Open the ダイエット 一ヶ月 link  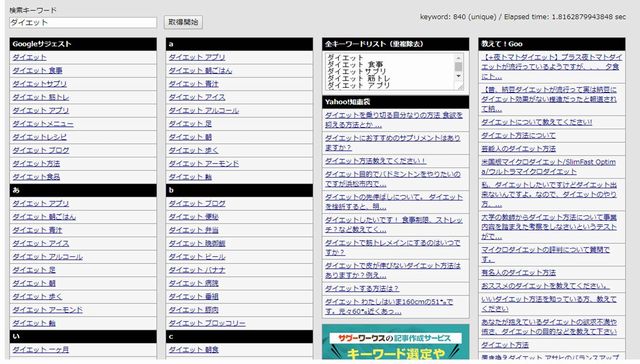click(x=40, y=350)
